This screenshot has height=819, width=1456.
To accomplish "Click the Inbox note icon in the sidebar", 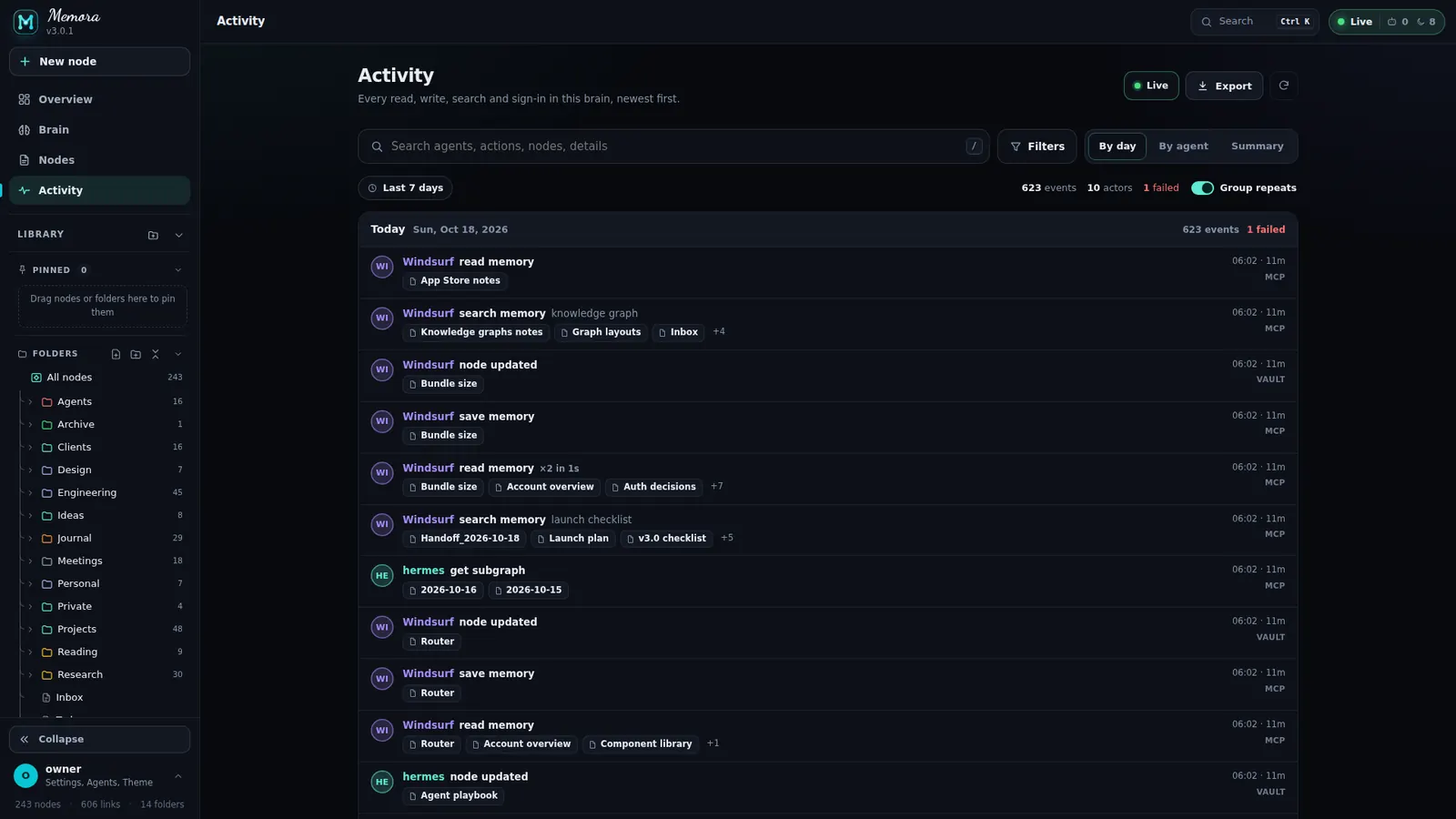I will [46, 698].
